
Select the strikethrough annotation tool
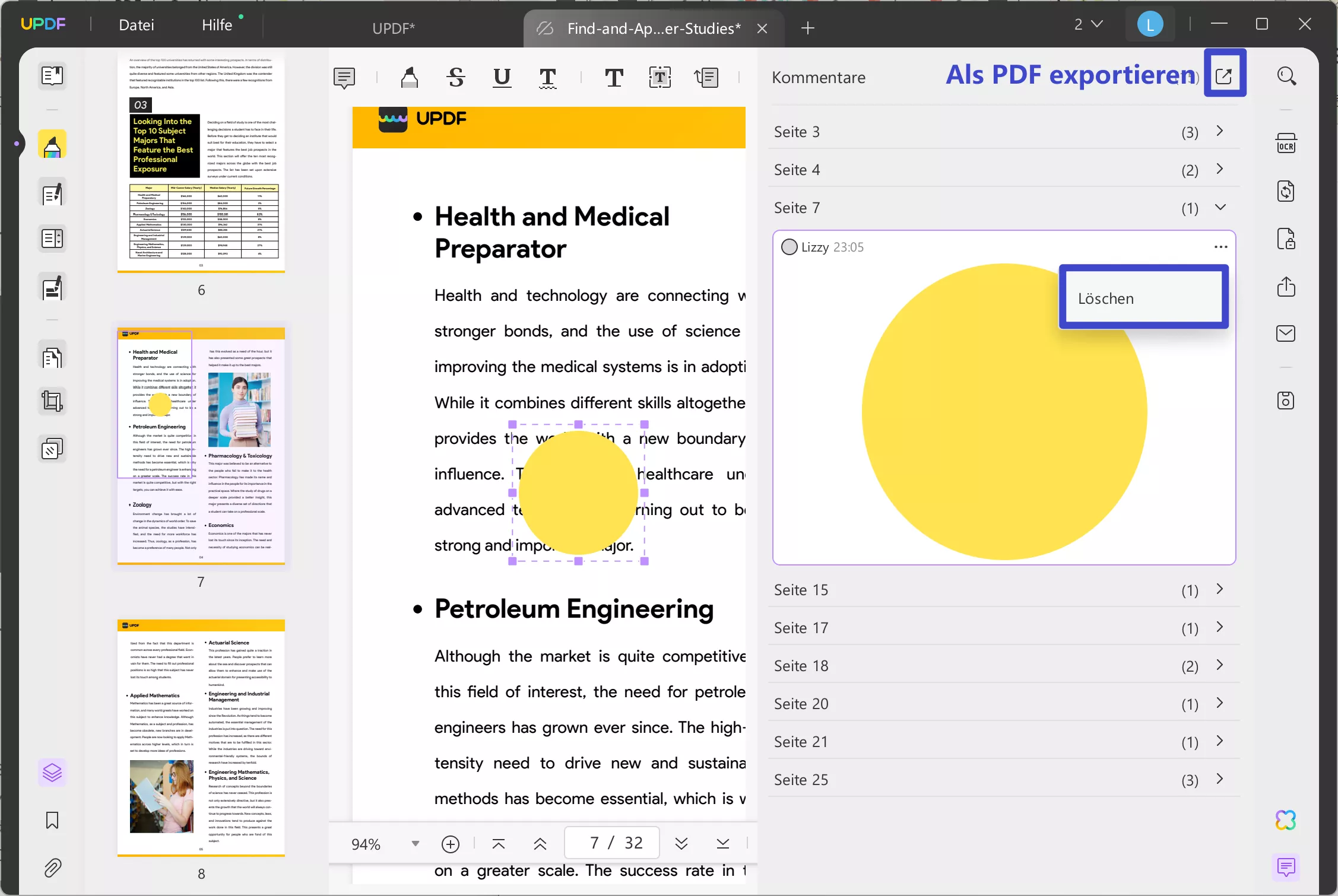455,77
